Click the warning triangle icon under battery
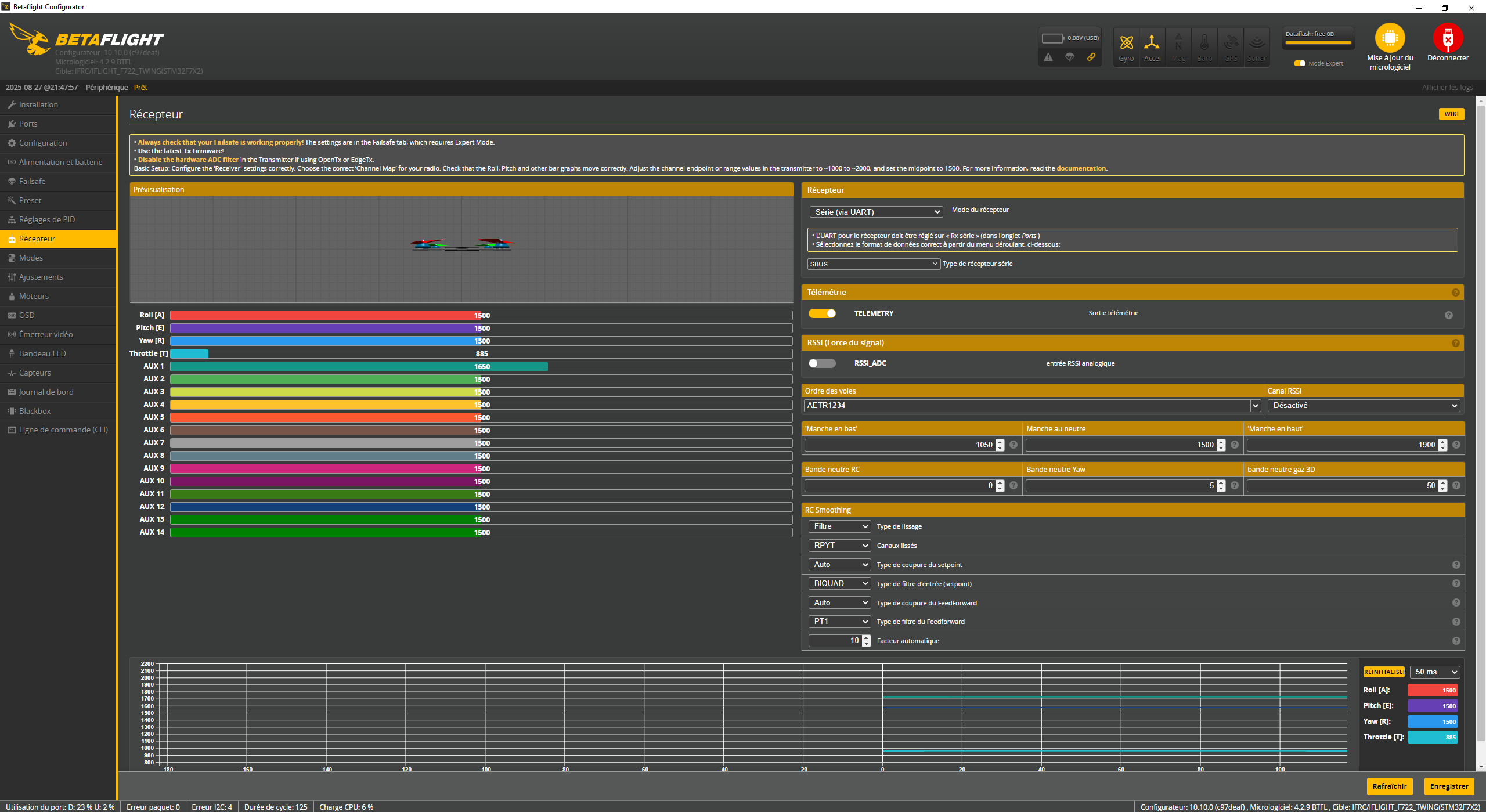Screen dimensions: 1486x812 pos(1048,57)
